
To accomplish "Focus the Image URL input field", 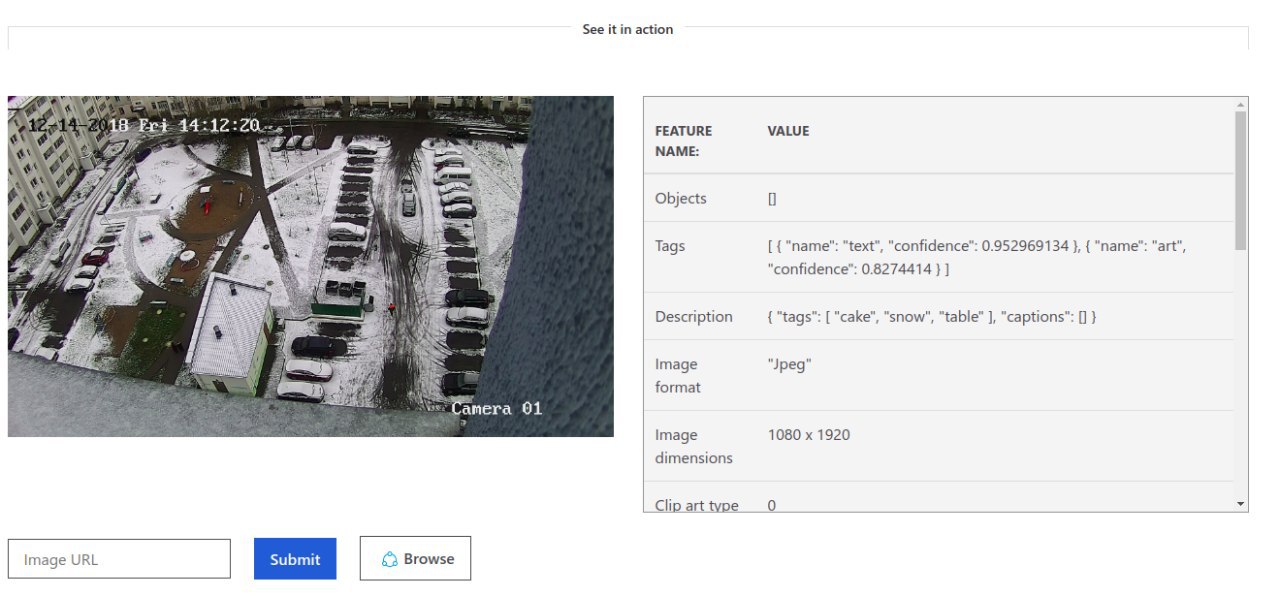I will click(119, 559).
